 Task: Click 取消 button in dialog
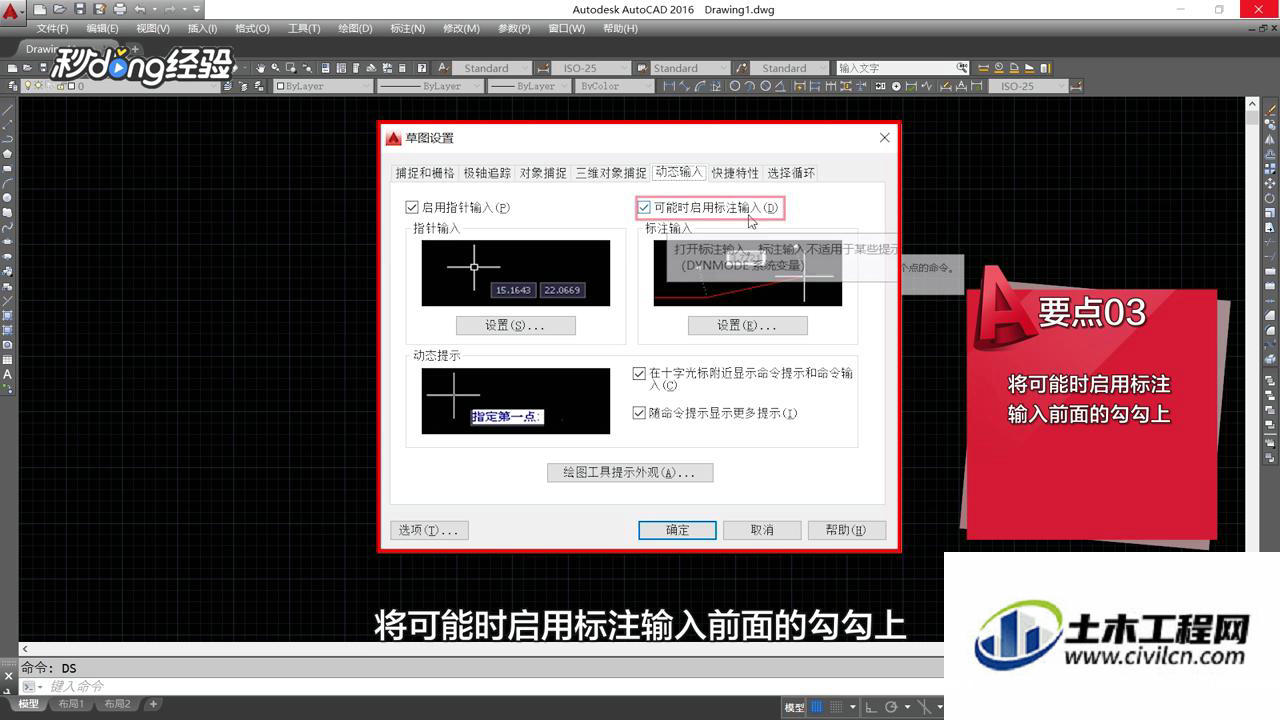[x=762, y=530]
